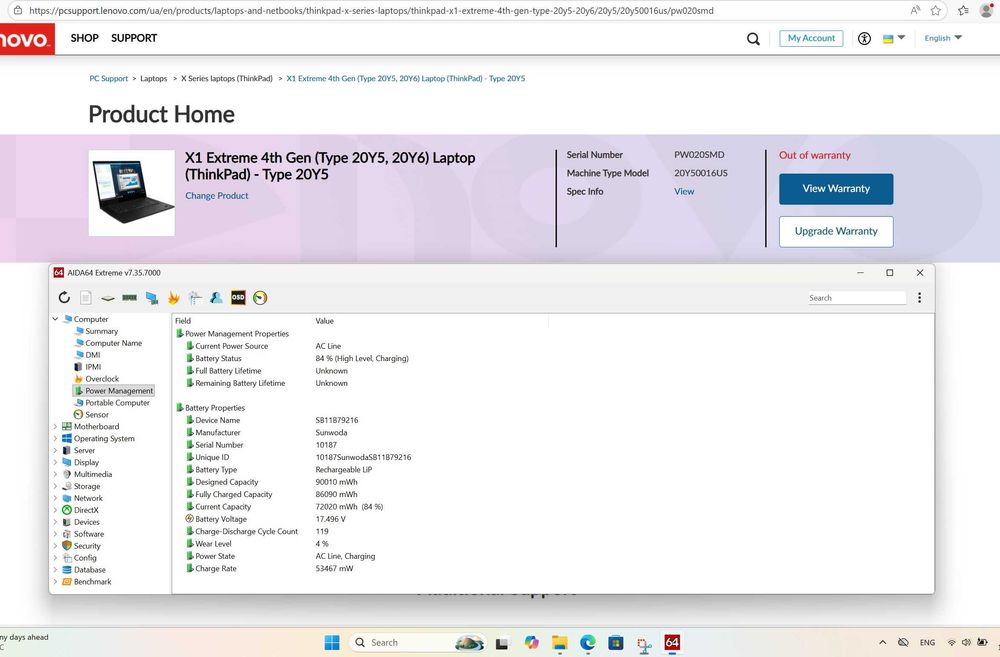This screenshot has width=1000, height=657.
Task: Click the browser read aloud icon
Action: point(915,10)
